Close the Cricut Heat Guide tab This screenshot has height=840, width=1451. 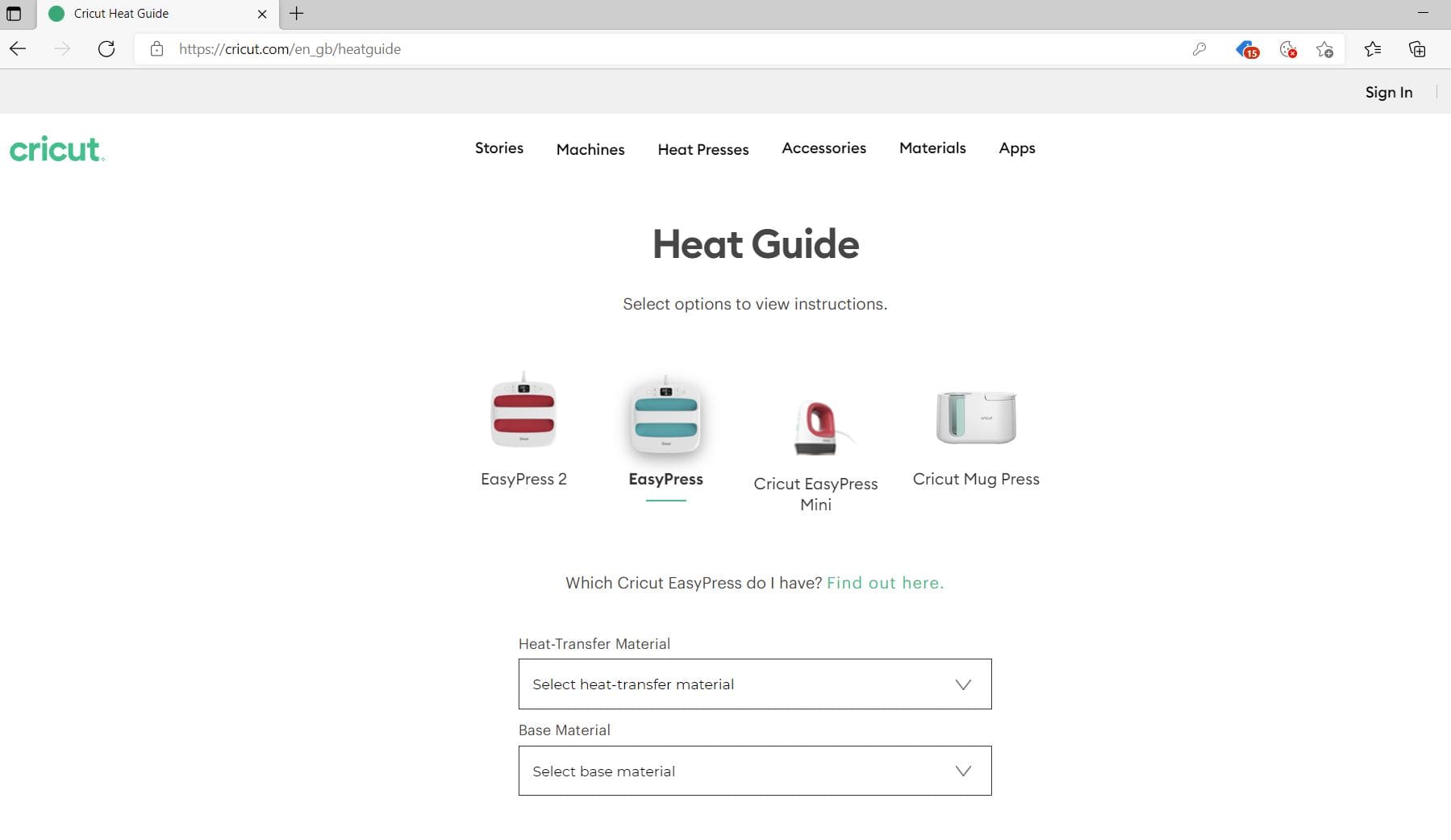pos(262,14)
